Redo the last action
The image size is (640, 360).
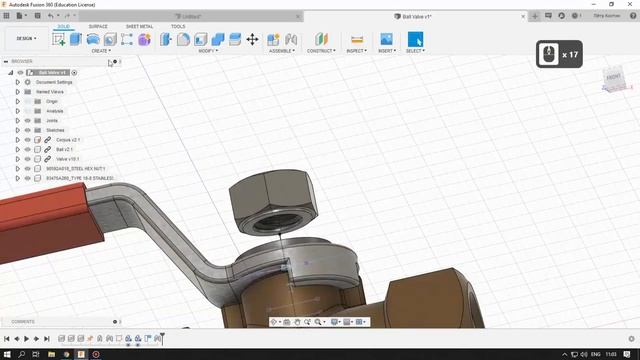(x=67, y=16)
